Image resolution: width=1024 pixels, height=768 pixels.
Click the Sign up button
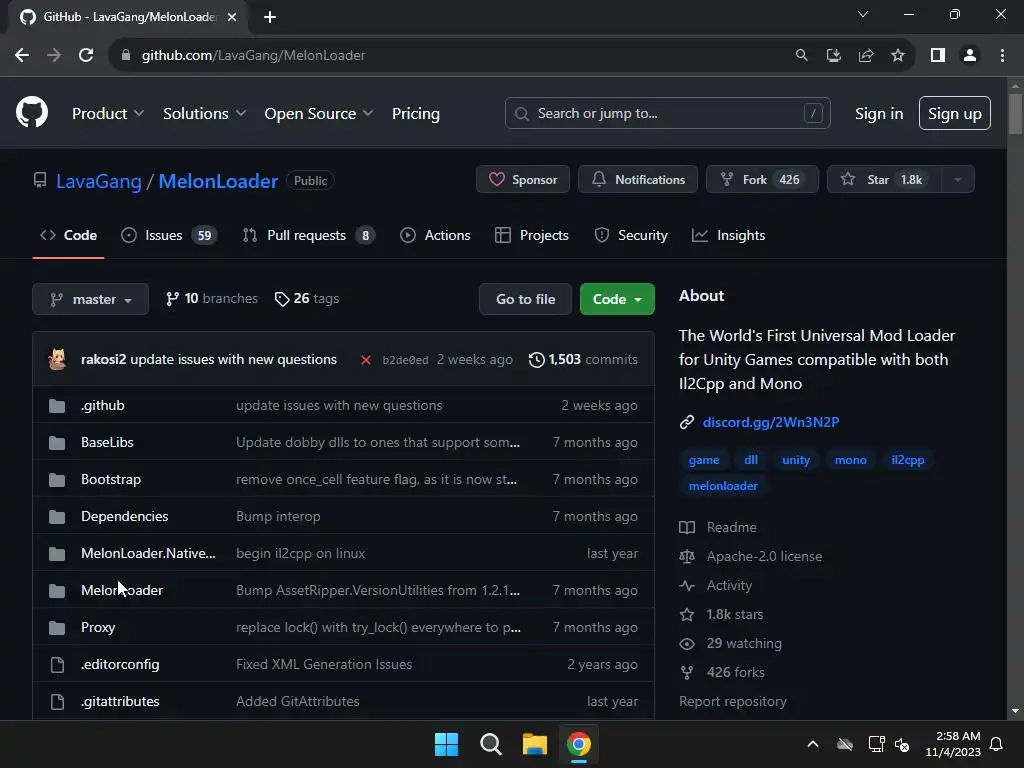(955, 114)
